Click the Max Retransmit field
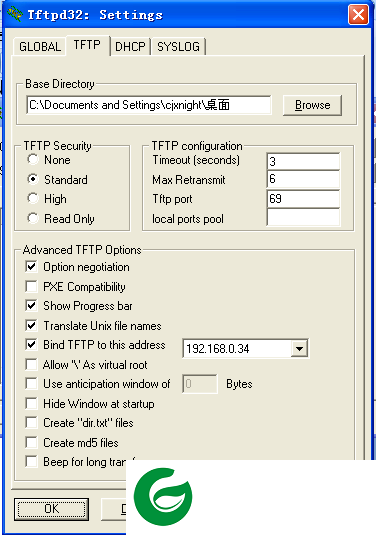The height and width of the screenshot is (535, 376). pos(303,179)
